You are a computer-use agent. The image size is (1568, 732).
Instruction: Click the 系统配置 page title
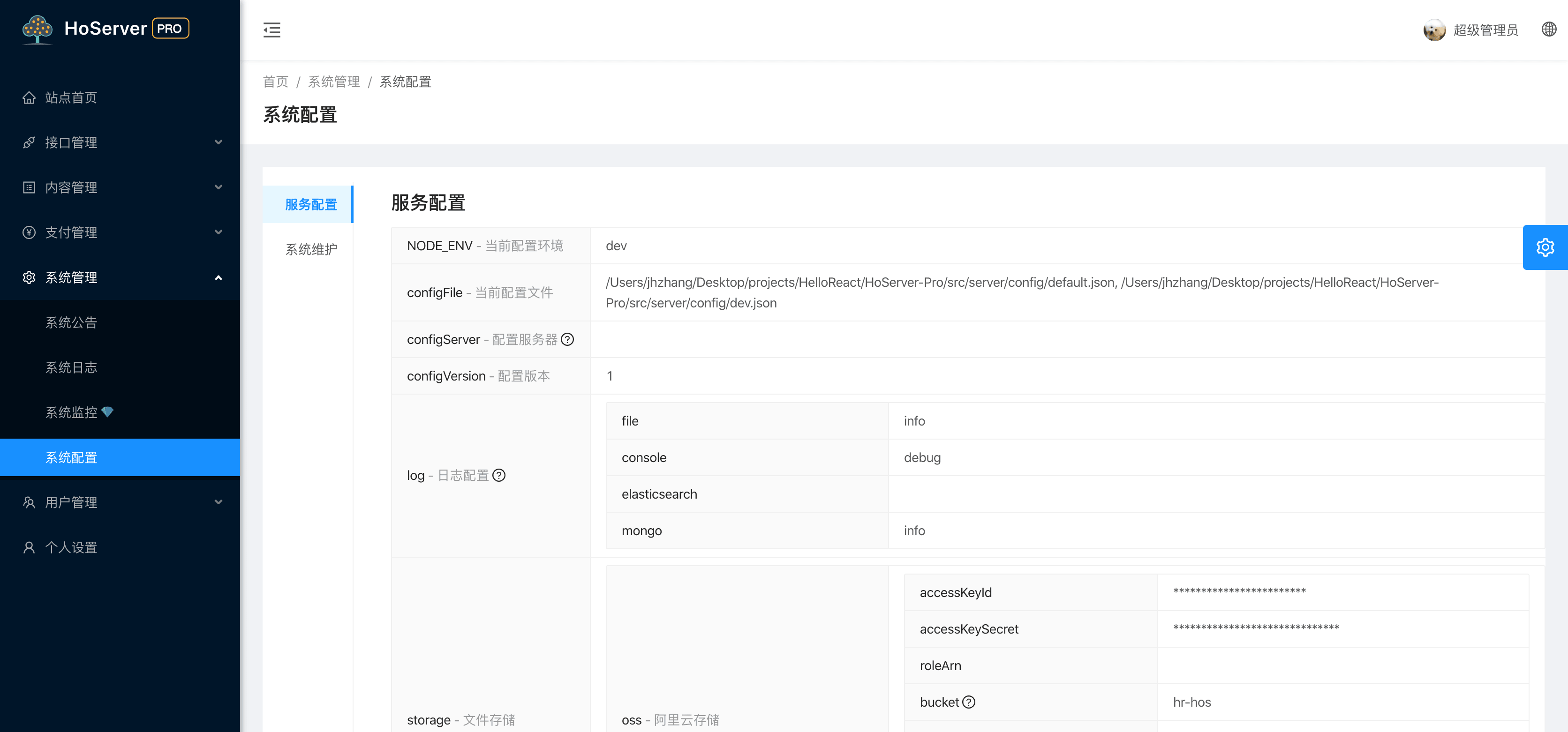pos(300,115)
